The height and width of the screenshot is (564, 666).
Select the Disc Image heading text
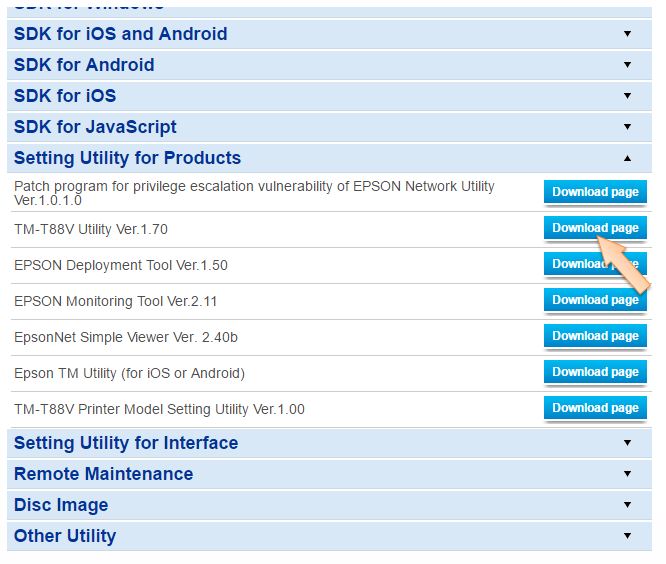61,505
